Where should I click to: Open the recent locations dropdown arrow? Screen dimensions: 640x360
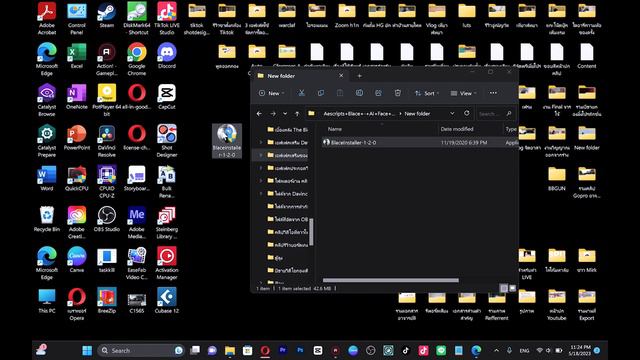pyautogui.click(x=285, y=113)
